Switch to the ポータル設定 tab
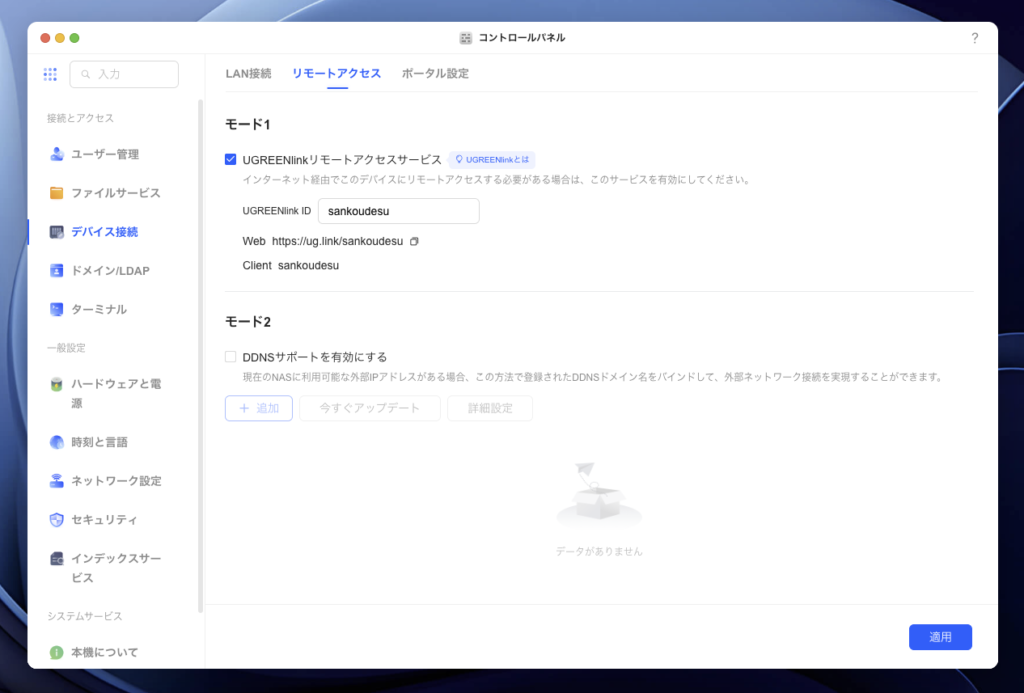 tap(435, 74)
